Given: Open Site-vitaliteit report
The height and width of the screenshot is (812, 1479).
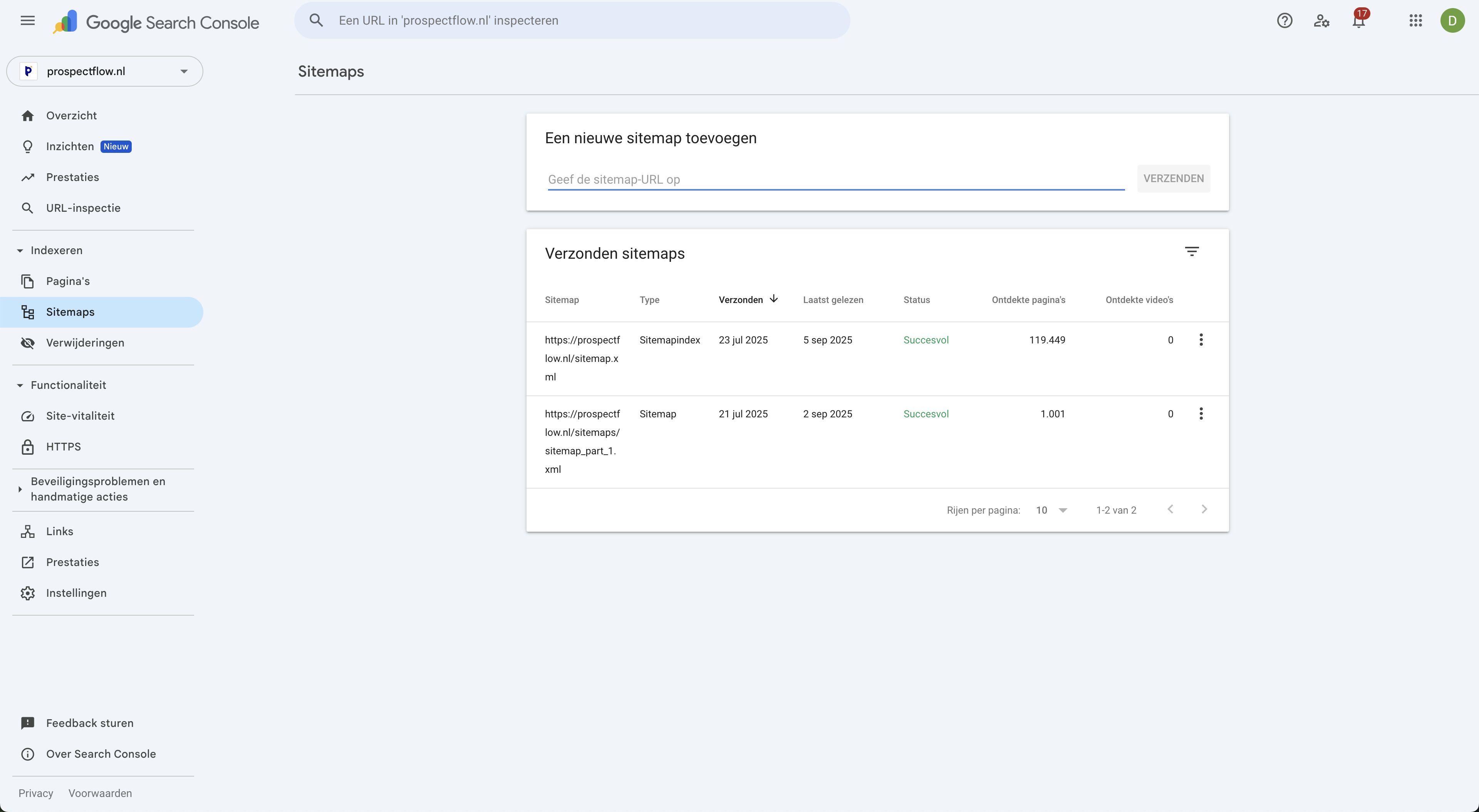Looking at the screenshot, I should point(102,416).
